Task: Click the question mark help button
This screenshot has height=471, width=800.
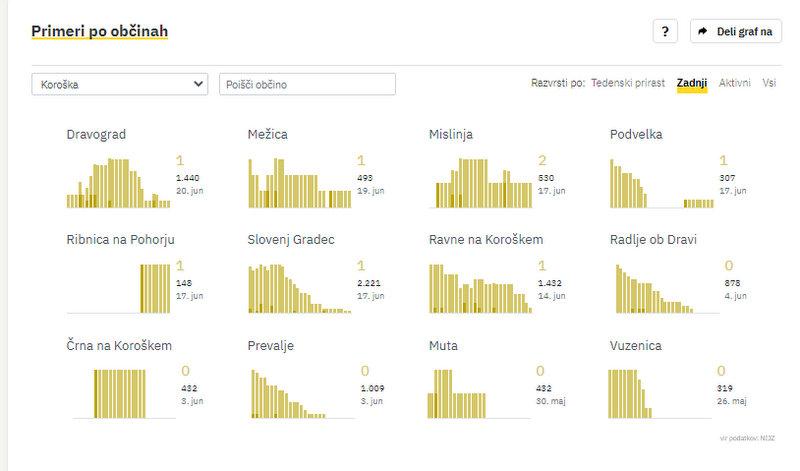Action: (666, 32)
